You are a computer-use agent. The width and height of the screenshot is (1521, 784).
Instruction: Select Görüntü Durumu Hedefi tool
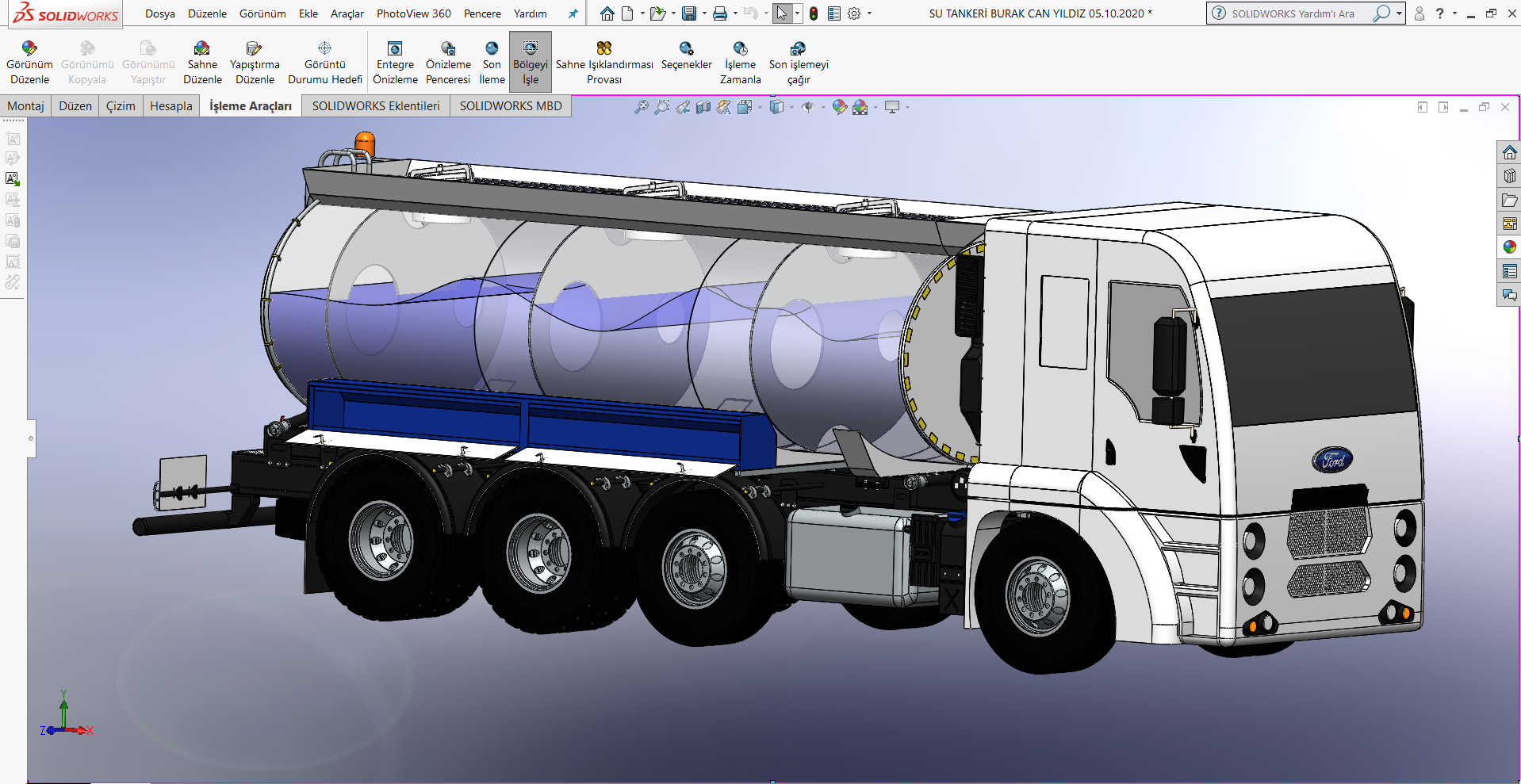point(325,63)
